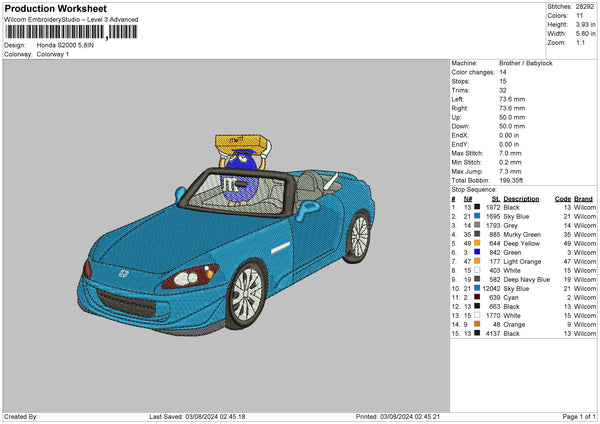Select the Max Stitch value 7.0 mm
Viewport: 600px width, 424px height.
510,153
